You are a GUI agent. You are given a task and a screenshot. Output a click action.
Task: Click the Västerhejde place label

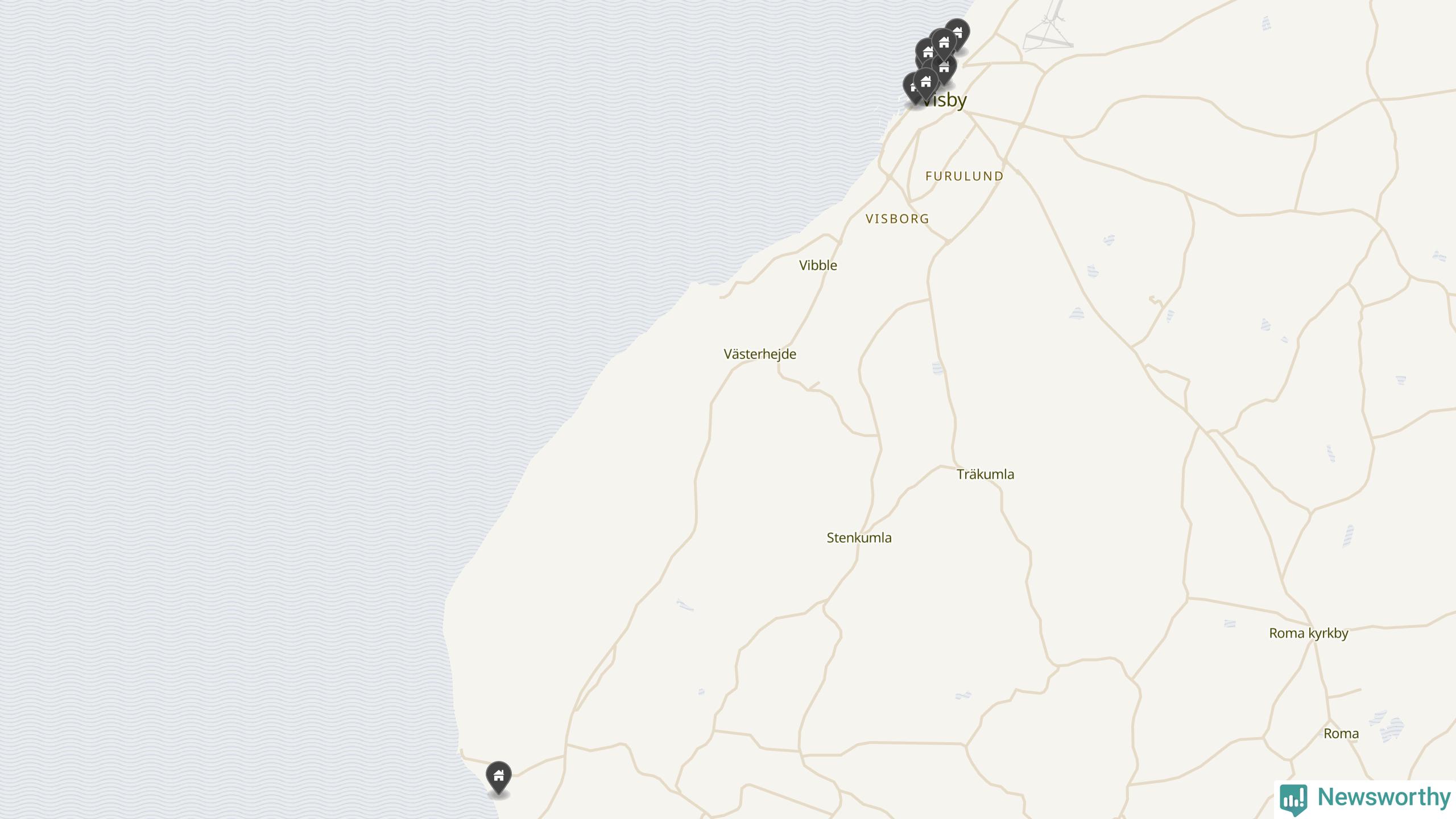click(x=760, y=354)
